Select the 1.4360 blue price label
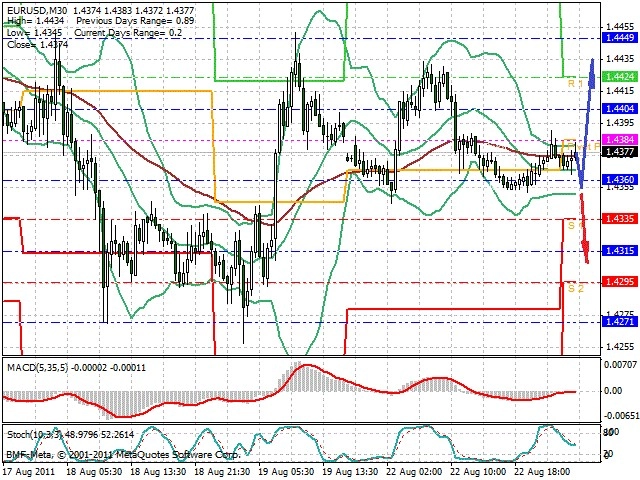The image size is (640, 480). (620, 180)
